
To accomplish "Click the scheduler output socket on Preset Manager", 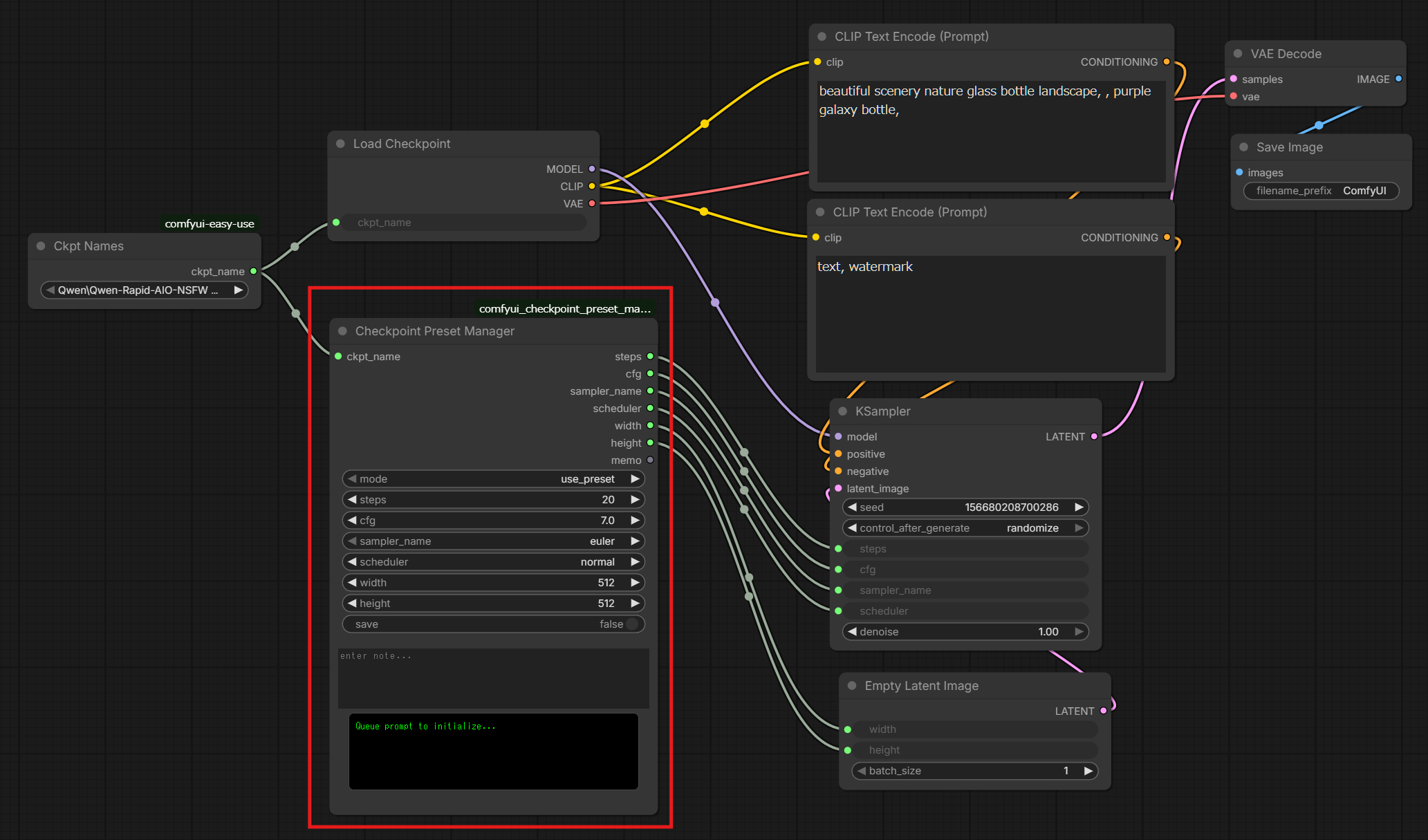I will (650, 408).
